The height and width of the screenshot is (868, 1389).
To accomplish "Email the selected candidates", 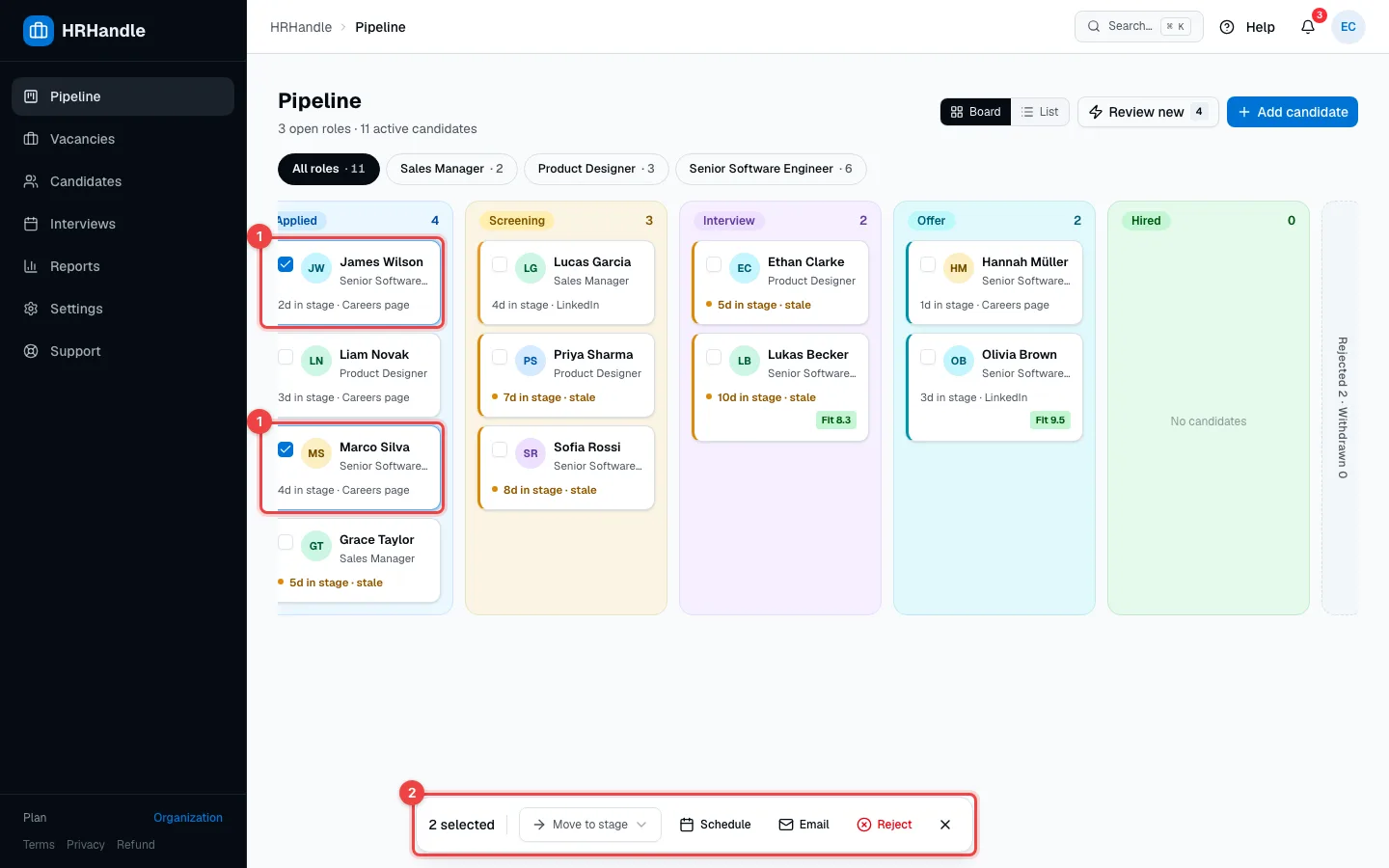I will click(804, 825).
